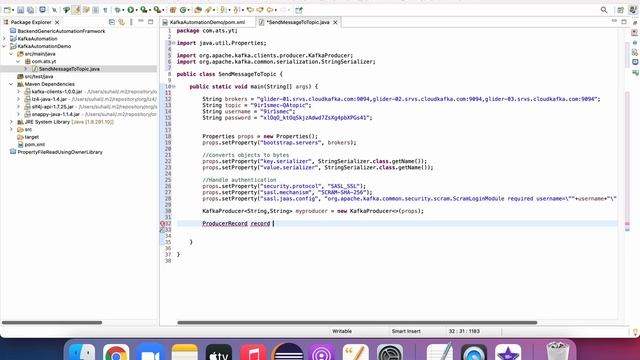Toggle folding of imports at line 3
Image resolution: width=640 pixels, height=360 pixels.
coord(173,43)
